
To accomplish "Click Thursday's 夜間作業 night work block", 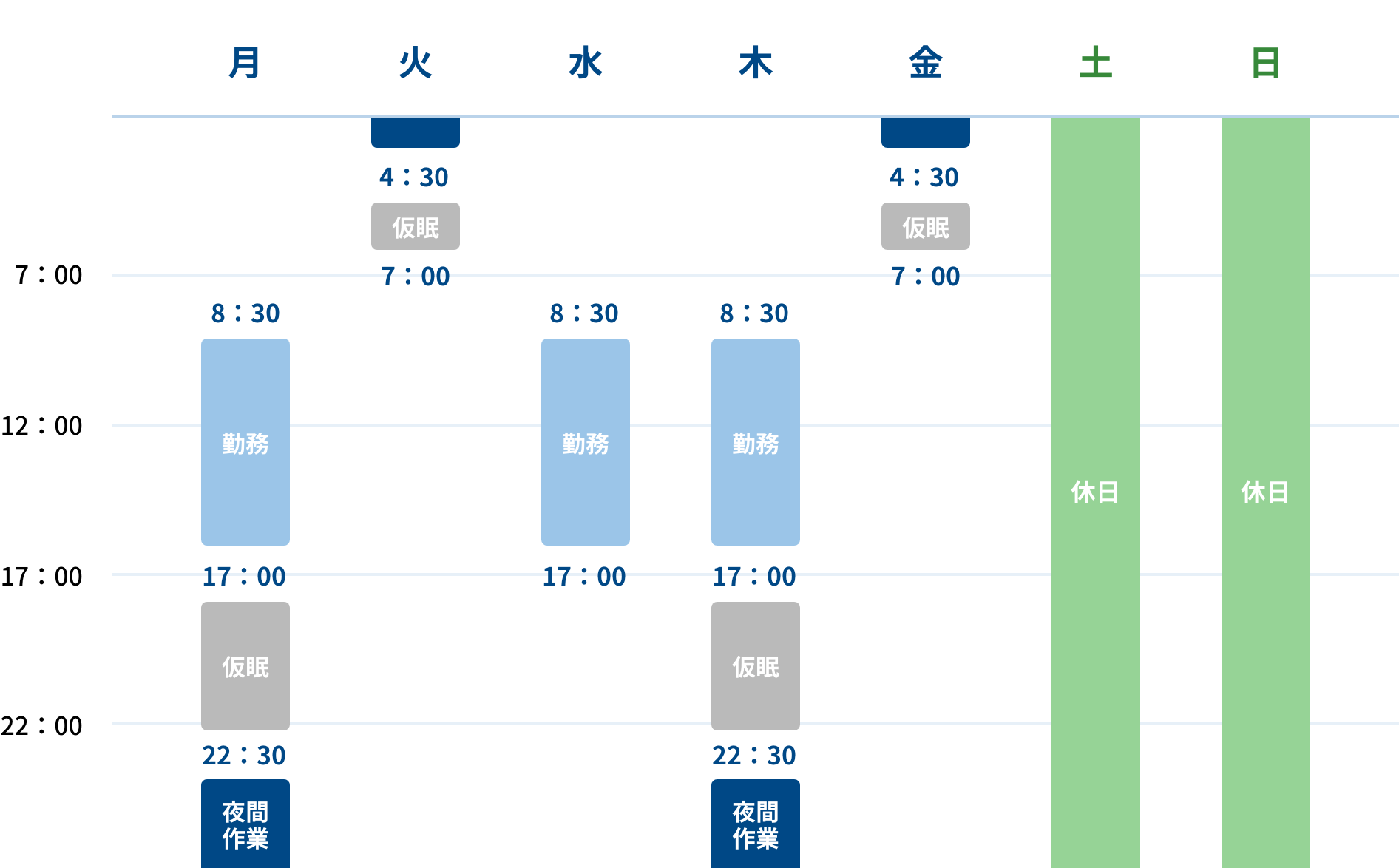I will (x=756, y=824).
